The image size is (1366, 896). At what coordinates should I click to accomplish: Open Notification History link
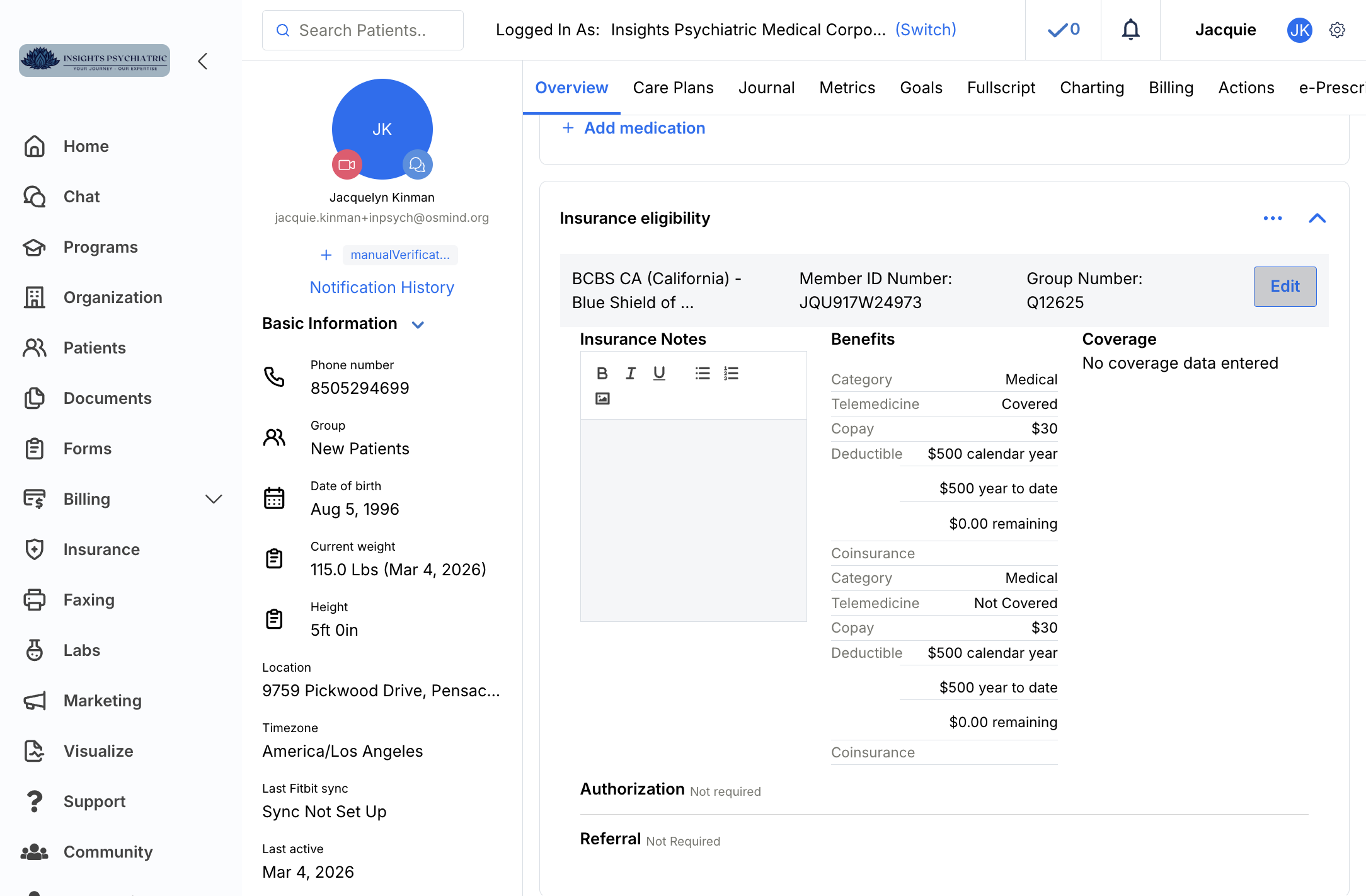tap(382, 287)
